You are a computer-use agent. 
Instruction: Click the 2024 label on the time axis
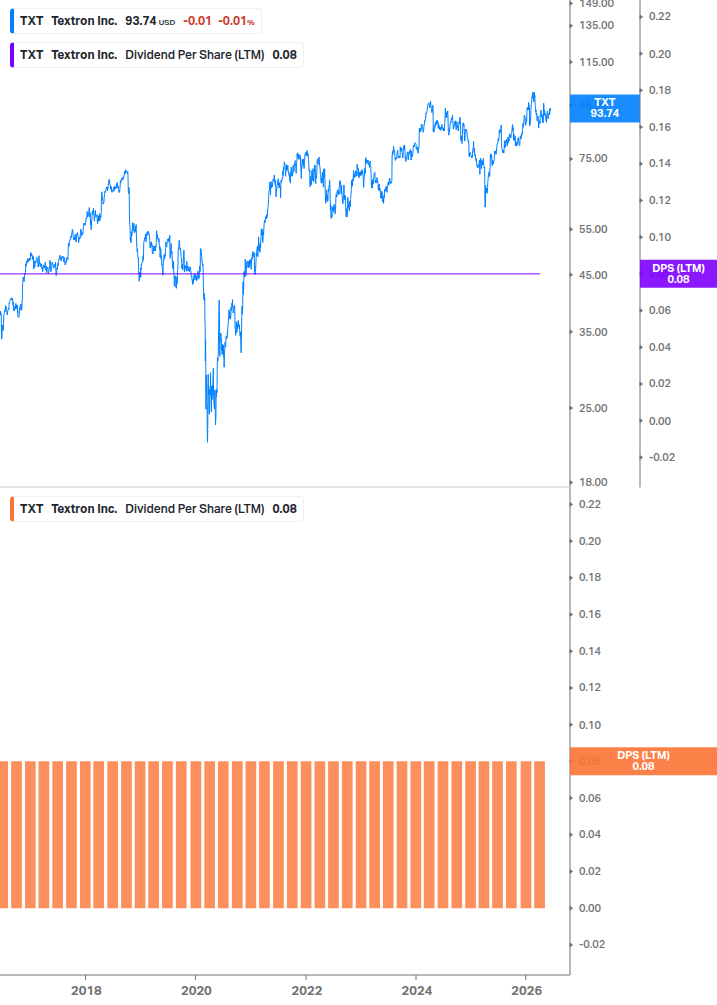(416, 991)
